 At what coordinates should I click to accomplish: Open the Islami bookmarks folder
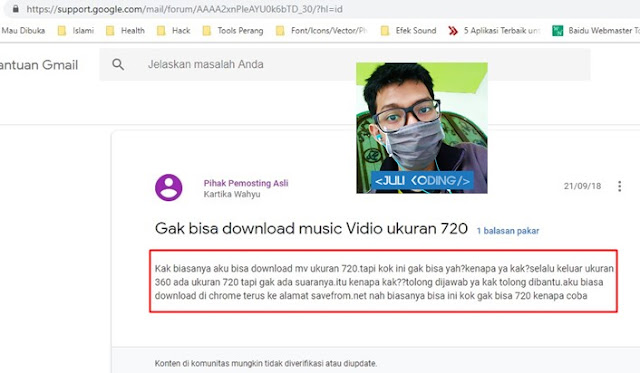76,31
